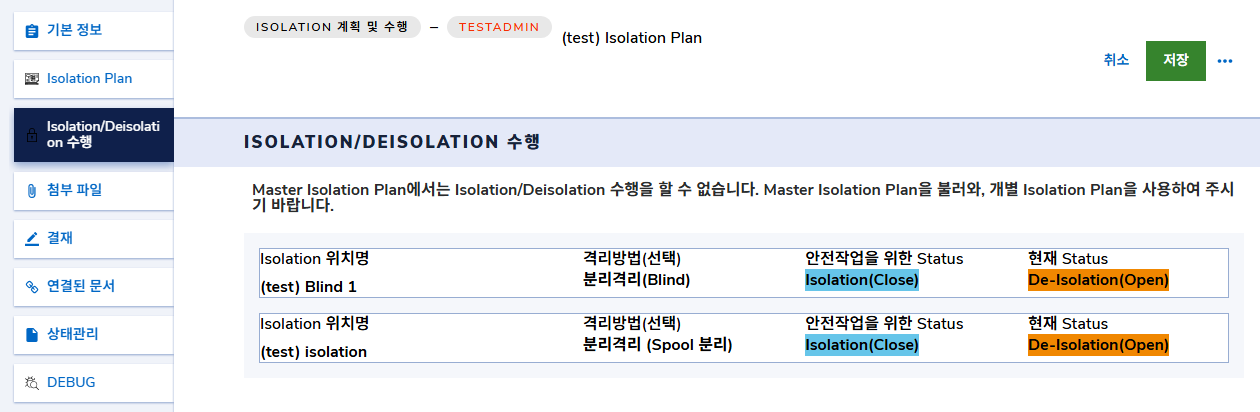Open the 기본 정보 tab
This screenshot has width=1260, height=412.
(74, 30)
